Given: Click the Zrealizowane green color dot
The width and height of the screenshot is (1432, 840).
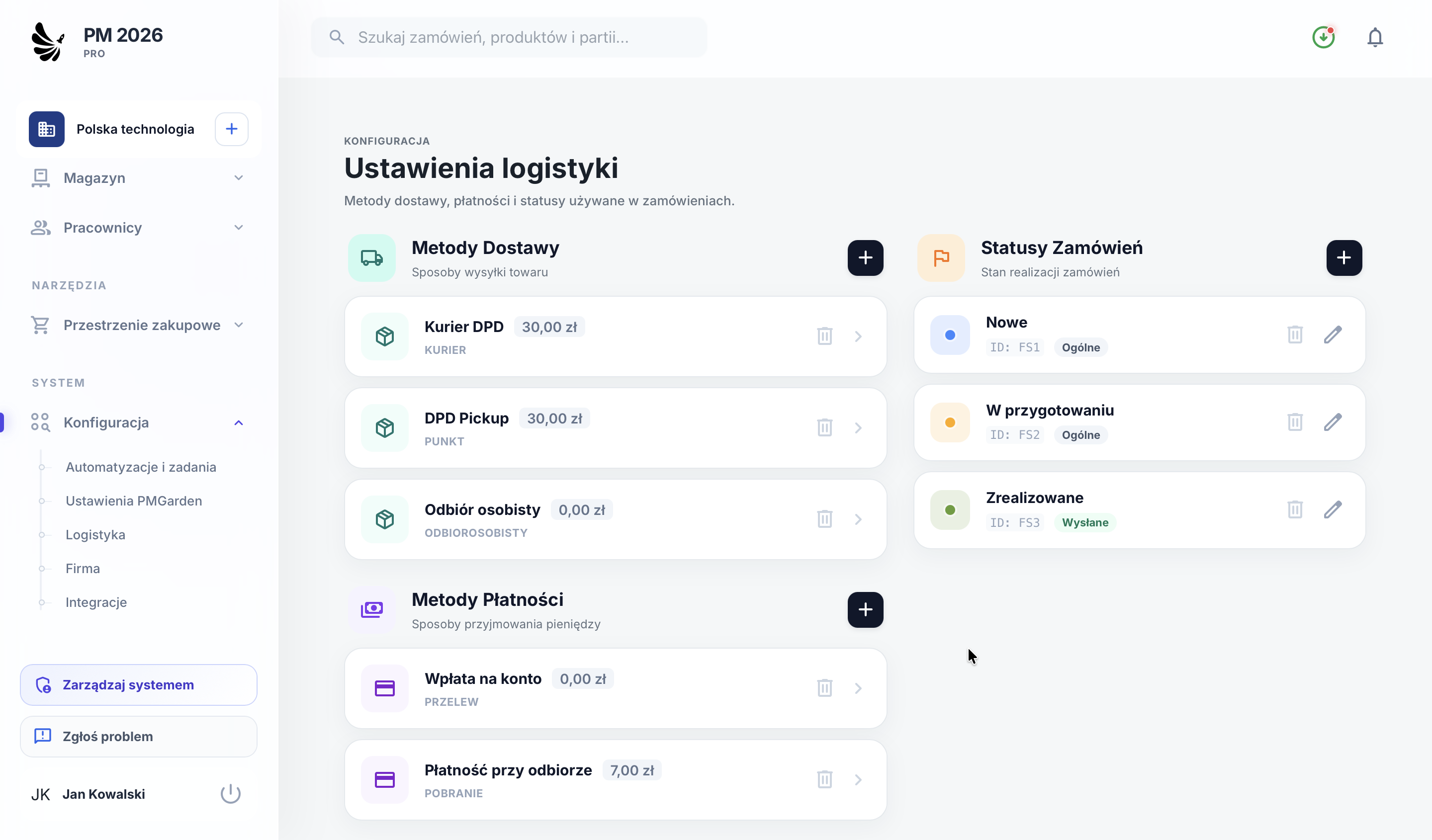Looking at the screenshot, I should [x=950, y=510].
